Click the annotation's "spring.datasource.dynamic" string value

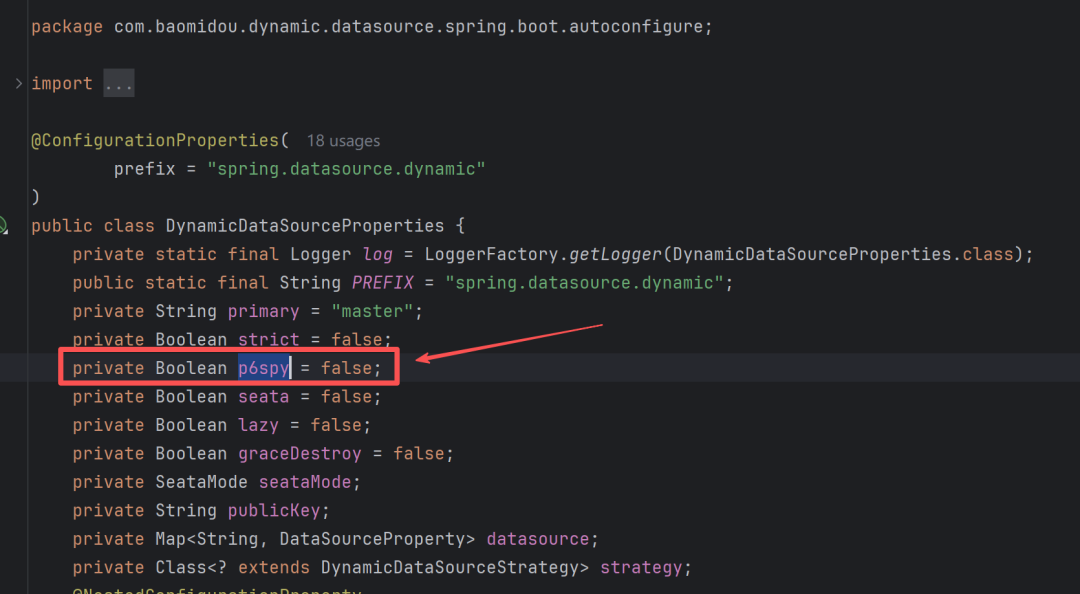click(346, 169)
